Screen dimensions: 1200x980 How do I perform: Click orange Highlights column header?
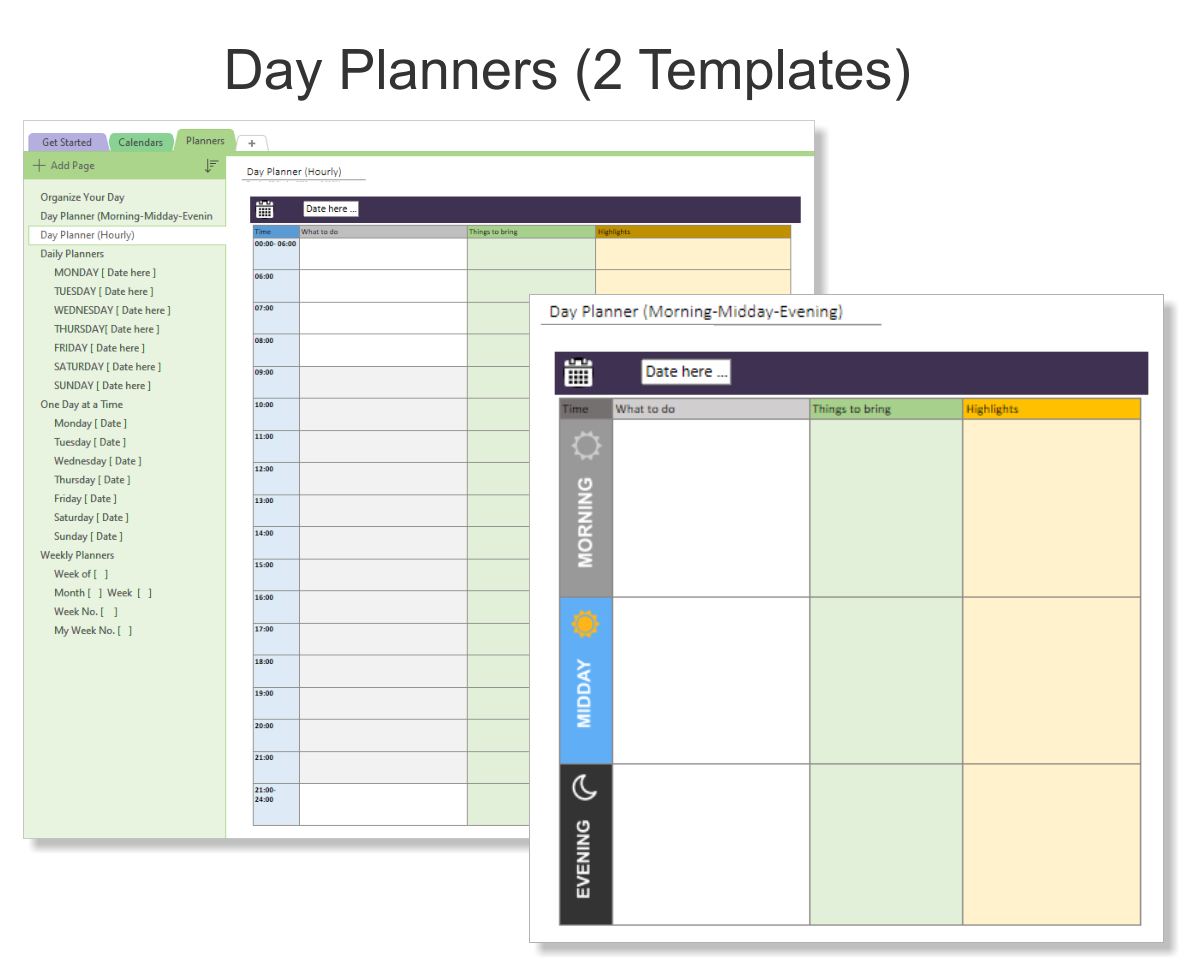1052,409
